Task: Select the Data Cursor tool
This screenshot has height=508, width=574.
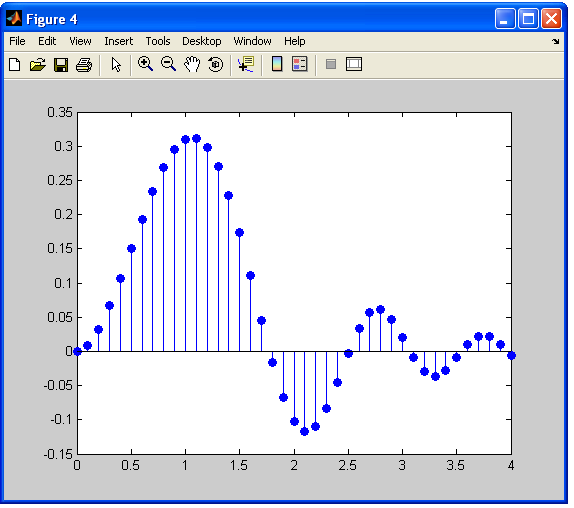Action: (x=246, y=64)
